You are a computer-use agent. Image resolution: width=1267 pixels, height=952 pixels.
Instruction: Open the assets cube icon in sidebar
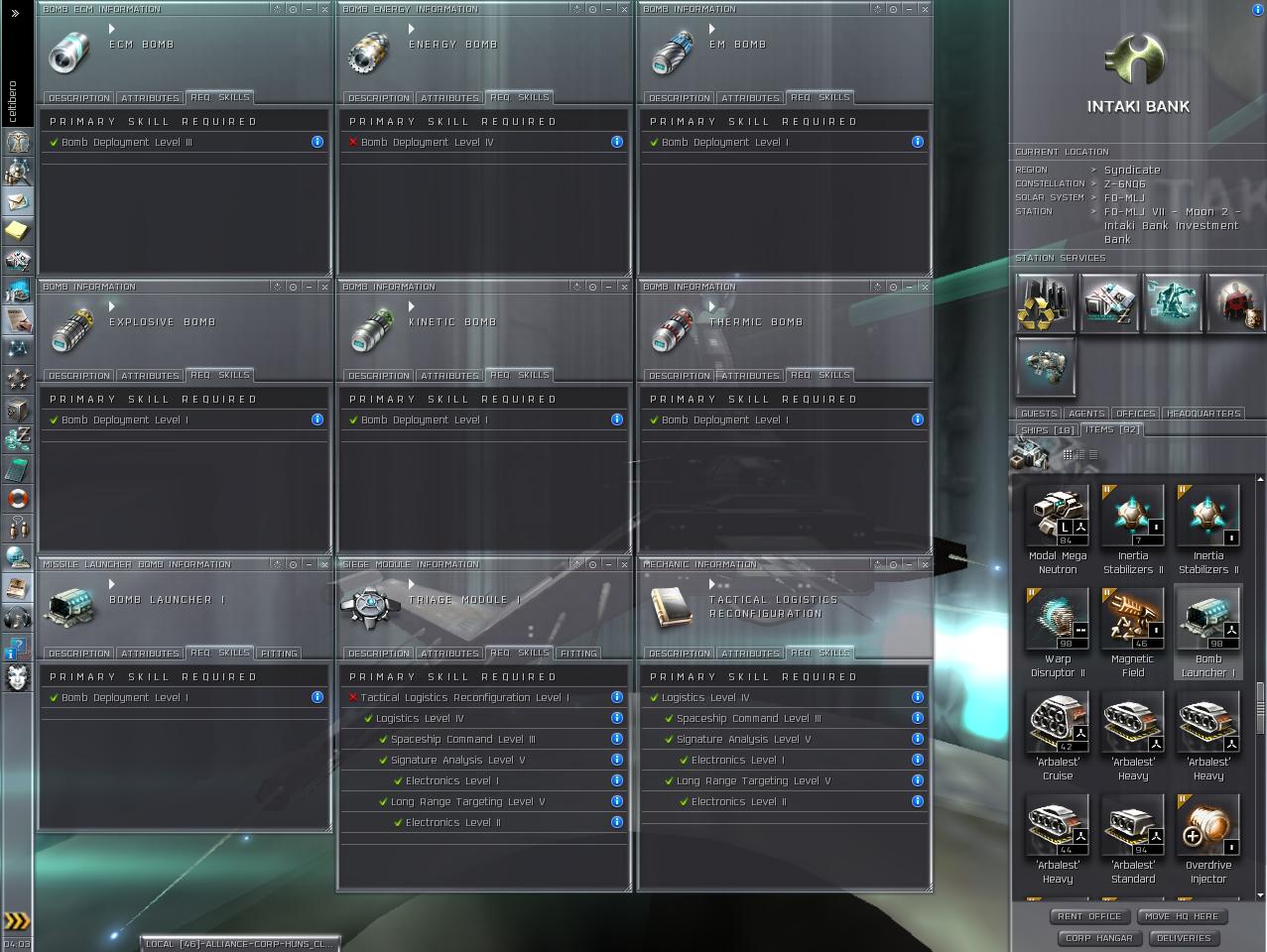[17, 410]
